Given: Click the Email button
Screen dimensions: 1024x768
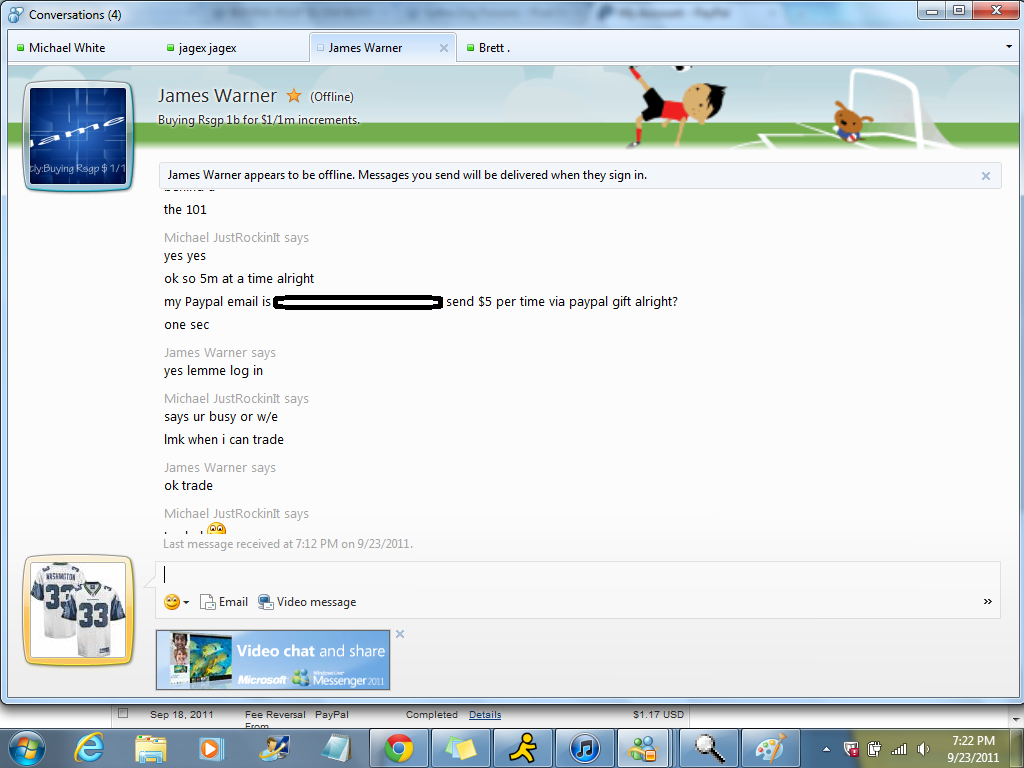Looking at the screenshot, I should 224,602.
